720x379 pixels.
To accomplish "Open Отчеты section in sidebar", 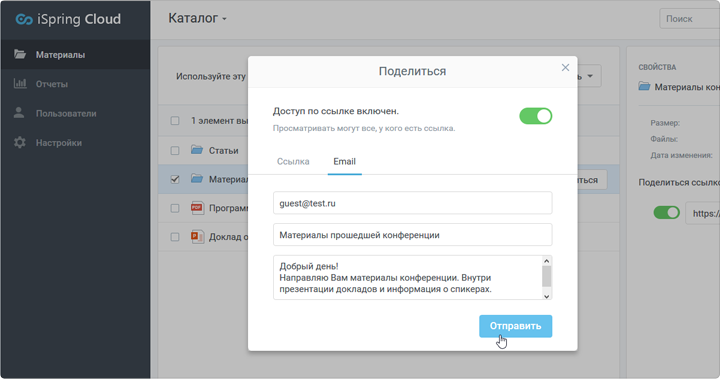I will tap(75, 84).
